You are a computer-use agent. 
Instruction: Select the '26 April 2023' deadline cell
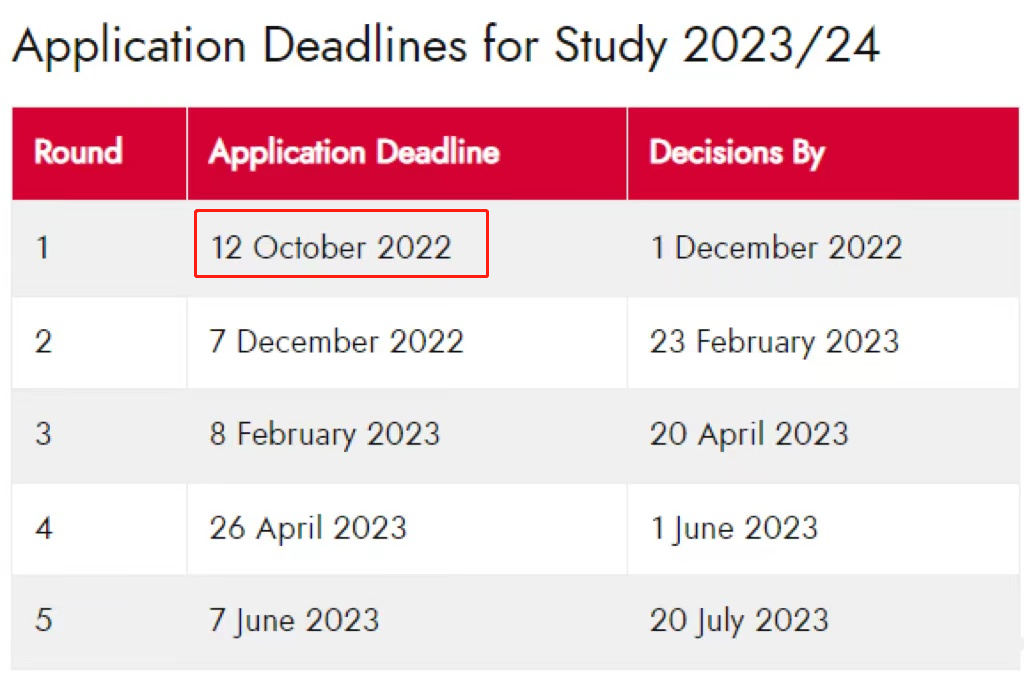[x=308, y=527]
